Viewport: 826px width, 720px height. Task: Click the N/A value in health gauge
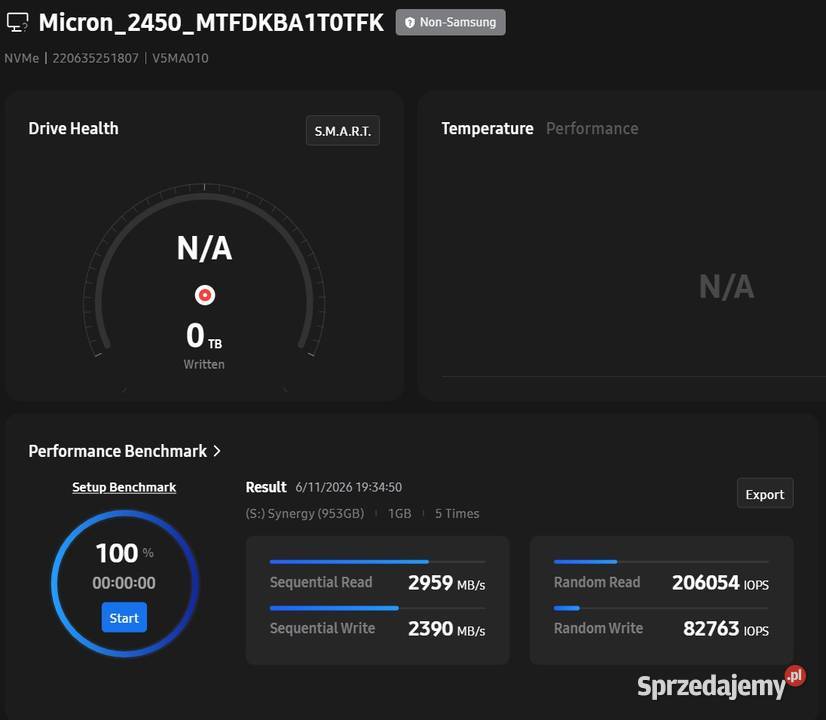(x=204, y=248)
